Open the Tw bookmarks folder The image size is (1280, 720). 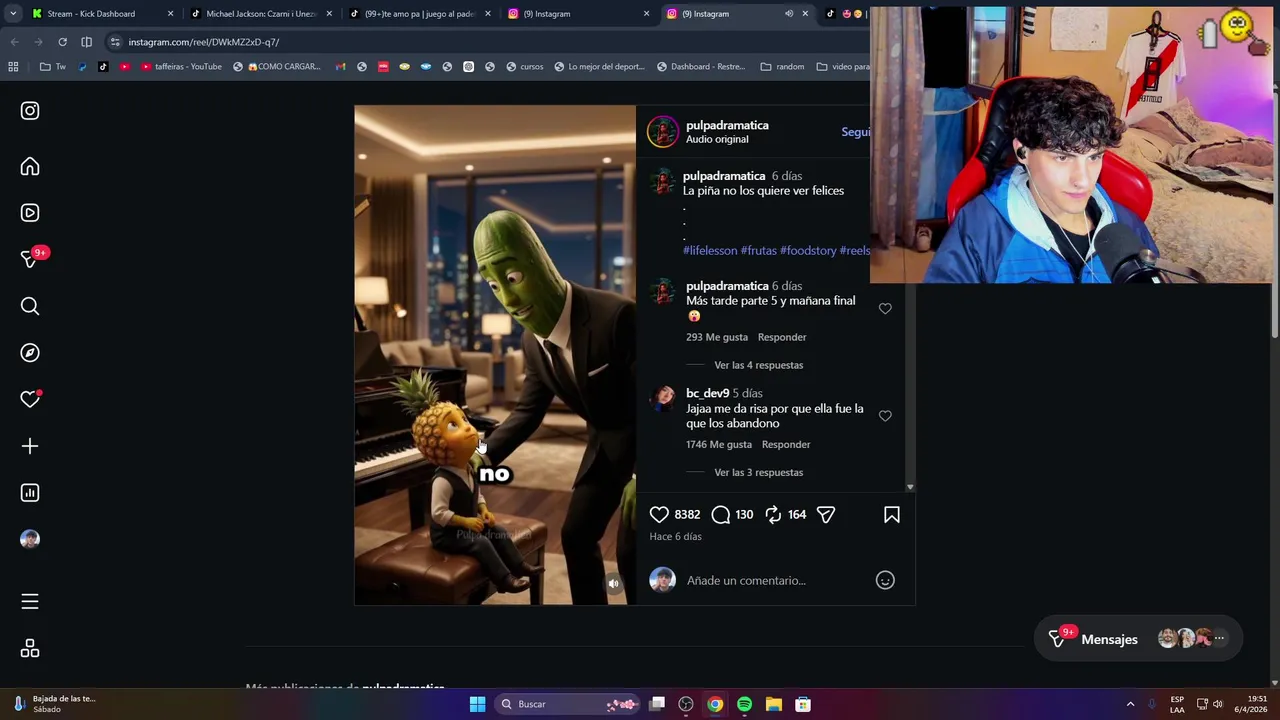tap(53, 67)
